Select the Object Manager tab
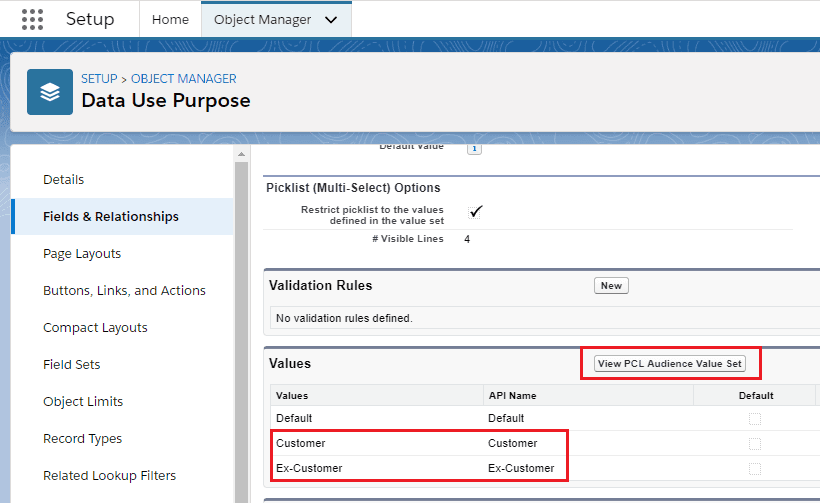The height and width of the screenshot is (503, 821). click(263, 19)
